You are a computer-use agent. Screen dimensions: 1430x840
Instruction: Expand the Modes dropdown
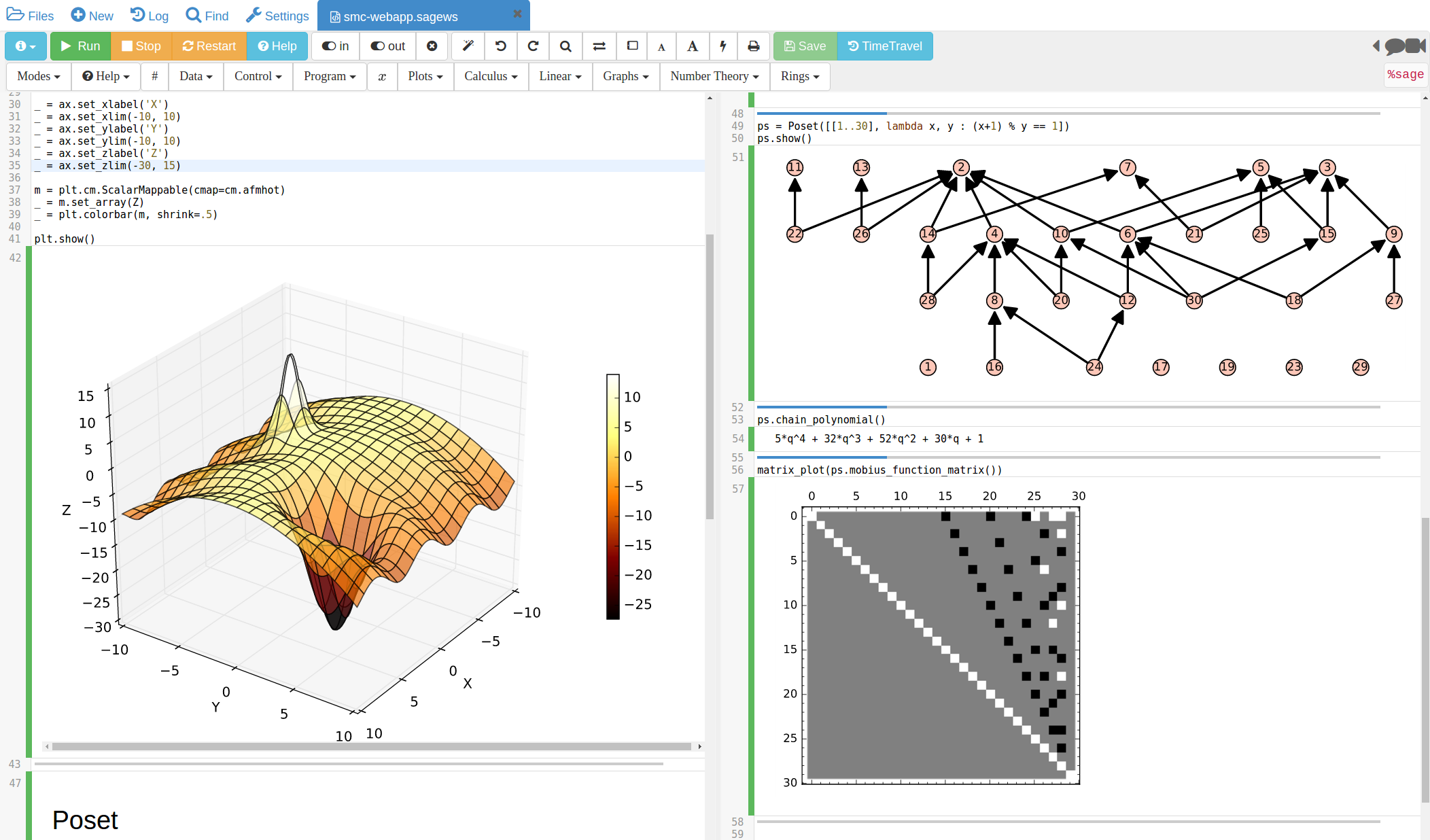39,76
